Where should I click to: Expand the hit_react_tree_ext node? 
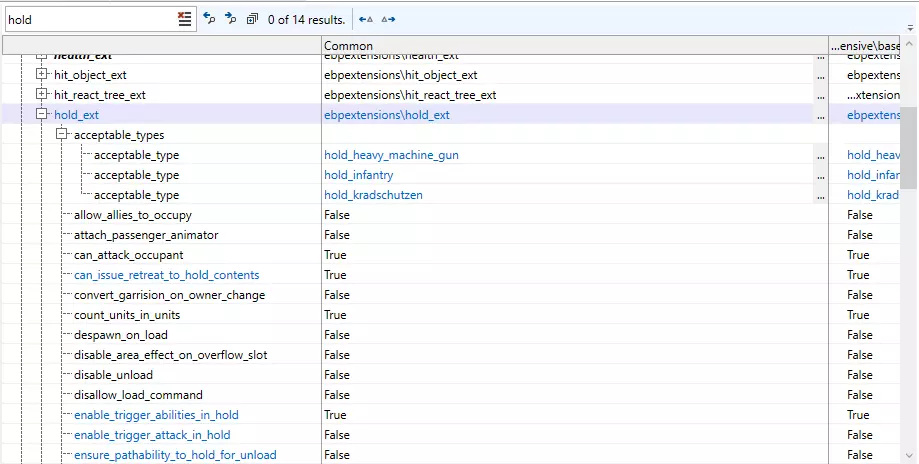[x=42, y=95]
